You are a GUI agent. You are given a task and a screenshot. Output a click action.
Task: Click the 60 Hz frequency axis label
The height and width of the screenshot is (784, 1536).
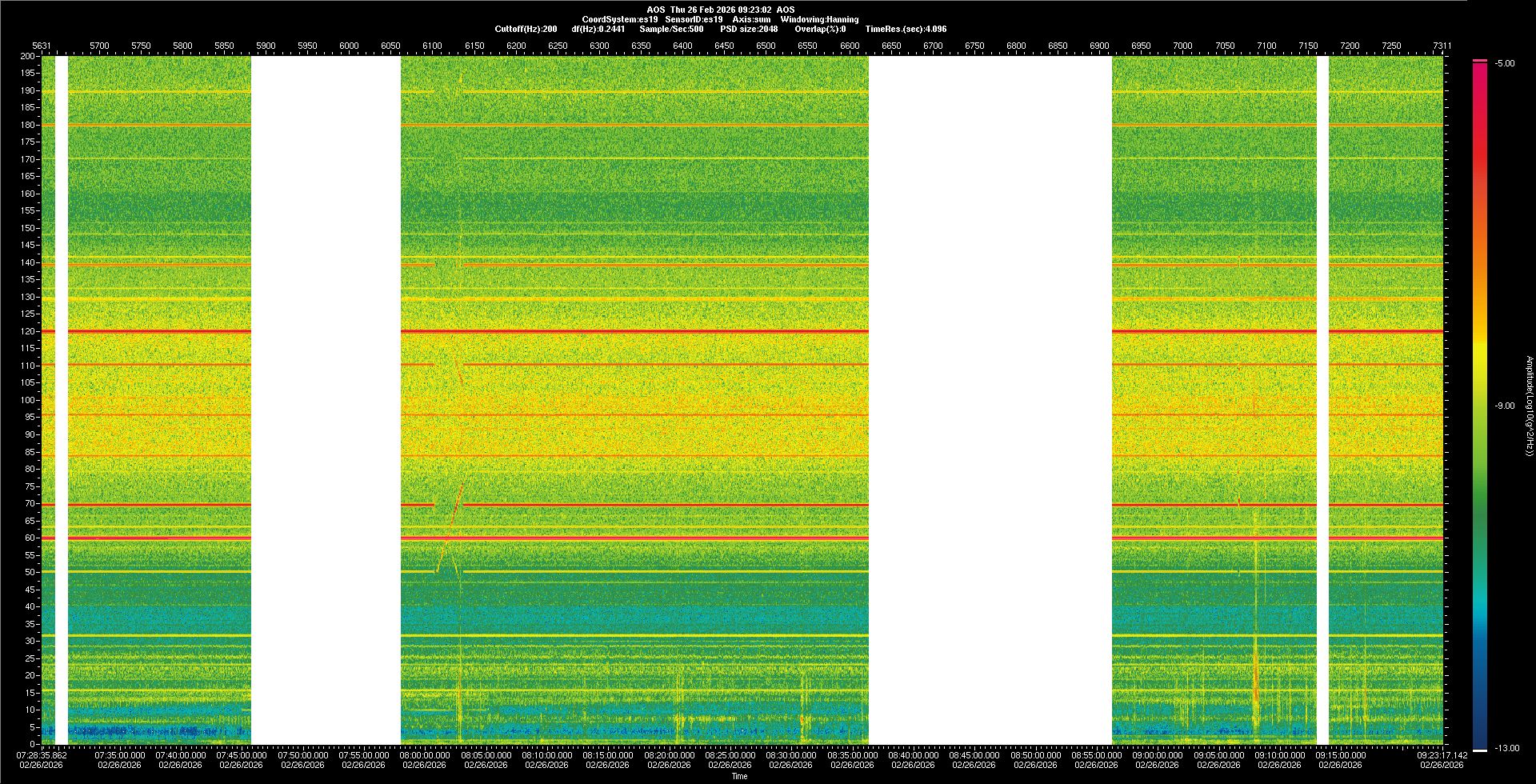pos(30,538)
